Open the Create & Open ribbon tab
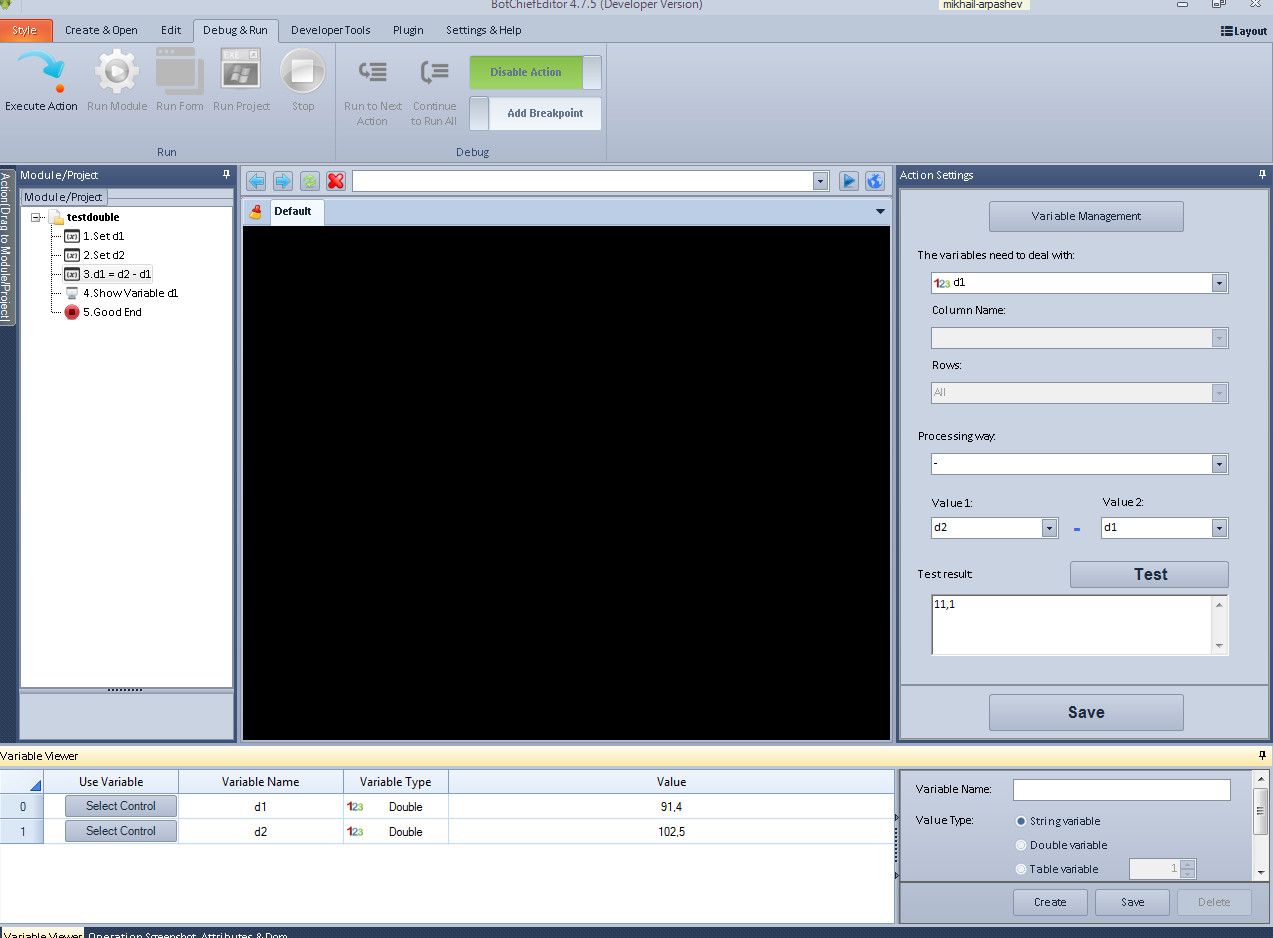This screenshot has height=938, width=1273. 101,30
